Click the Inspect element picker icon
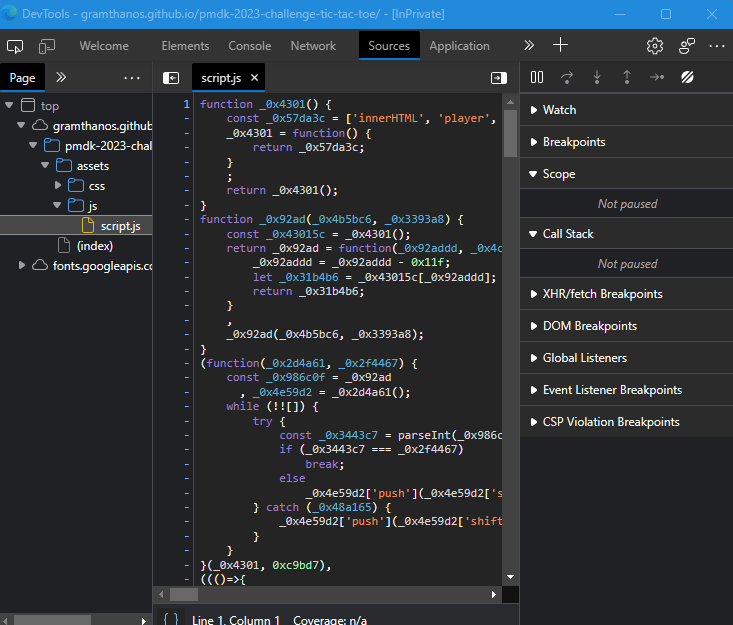Screen dimensions: 733x625 click(15, 46)
